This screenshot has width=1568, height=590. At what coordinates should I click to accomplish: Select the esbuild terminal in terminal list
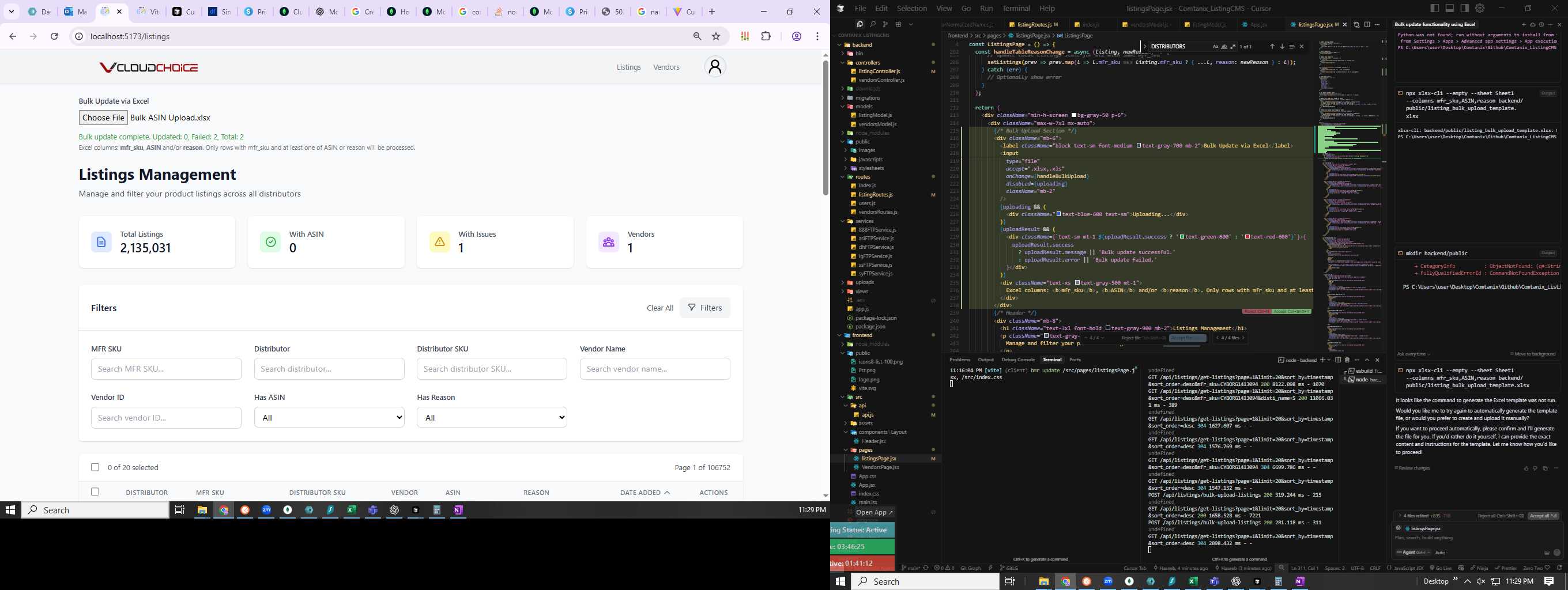pos(1363,371)
